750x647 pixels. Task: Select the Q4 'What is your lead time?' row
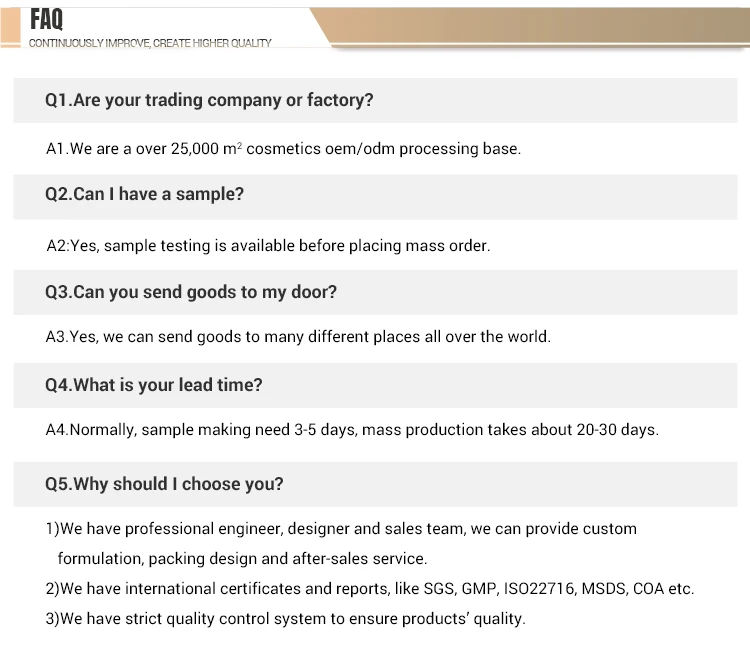(x=375, y=385)
